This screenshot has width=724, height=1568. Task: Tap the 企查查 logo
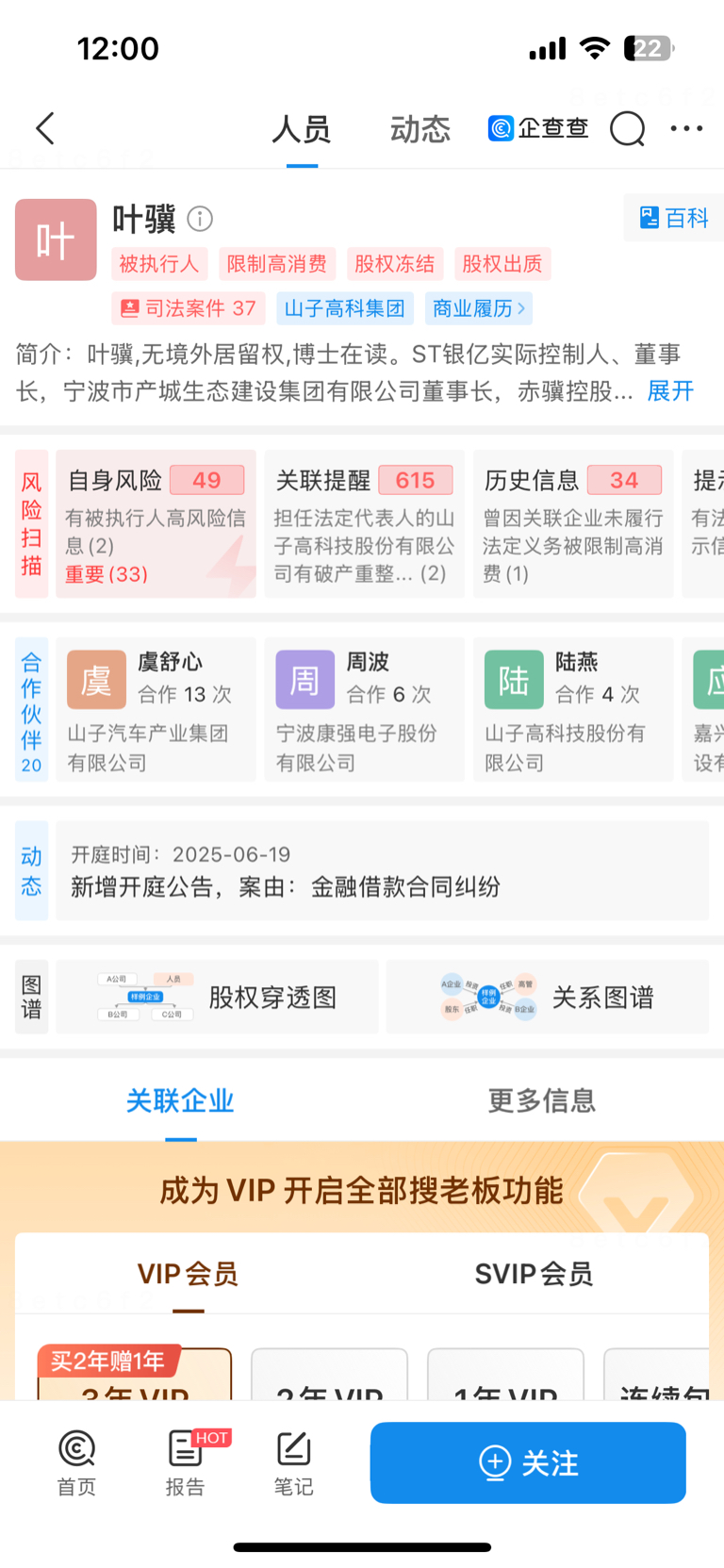[537, 128]
